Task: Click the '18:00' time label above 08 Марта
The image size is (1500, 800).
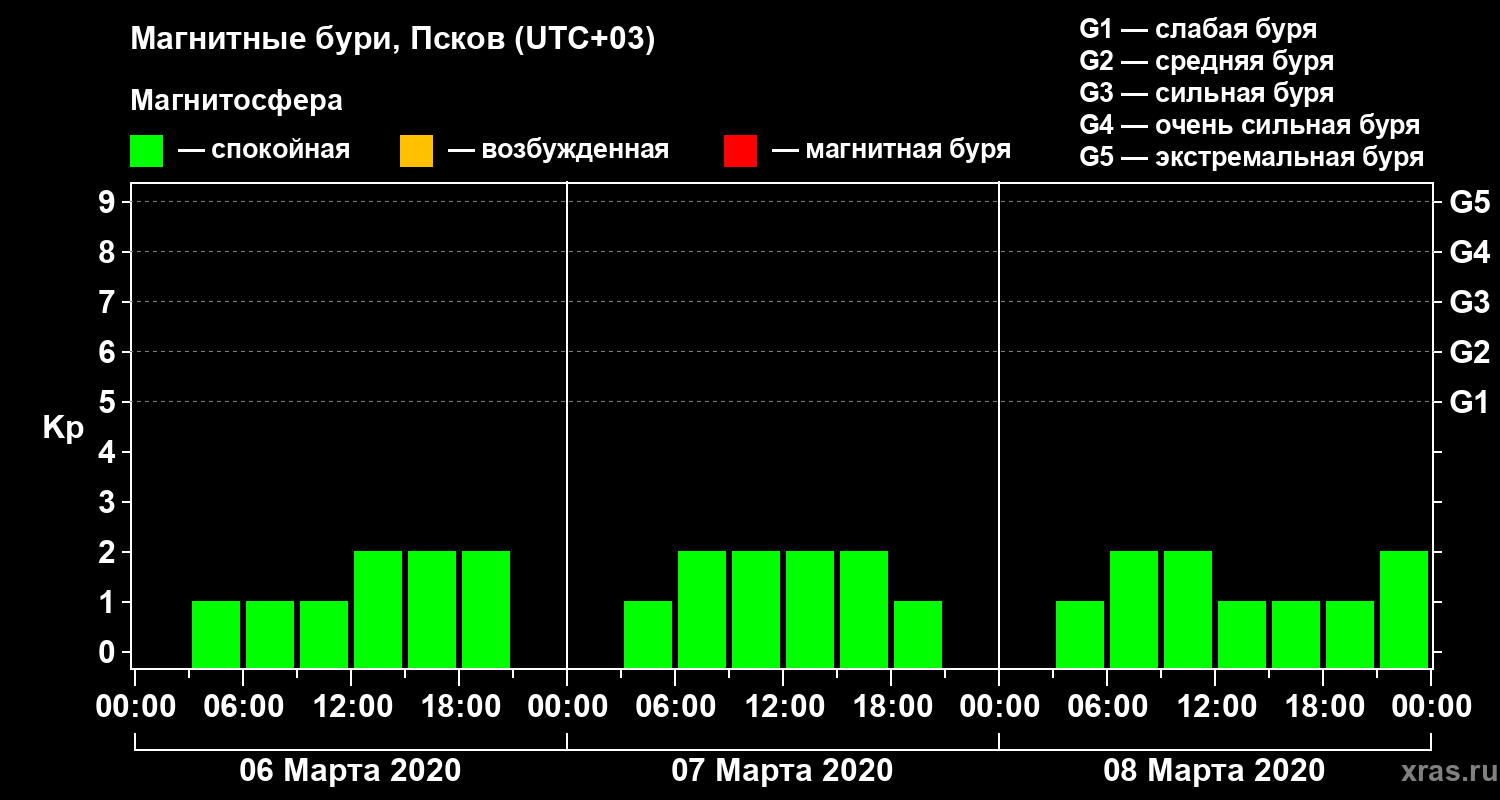Action: 1323,707
